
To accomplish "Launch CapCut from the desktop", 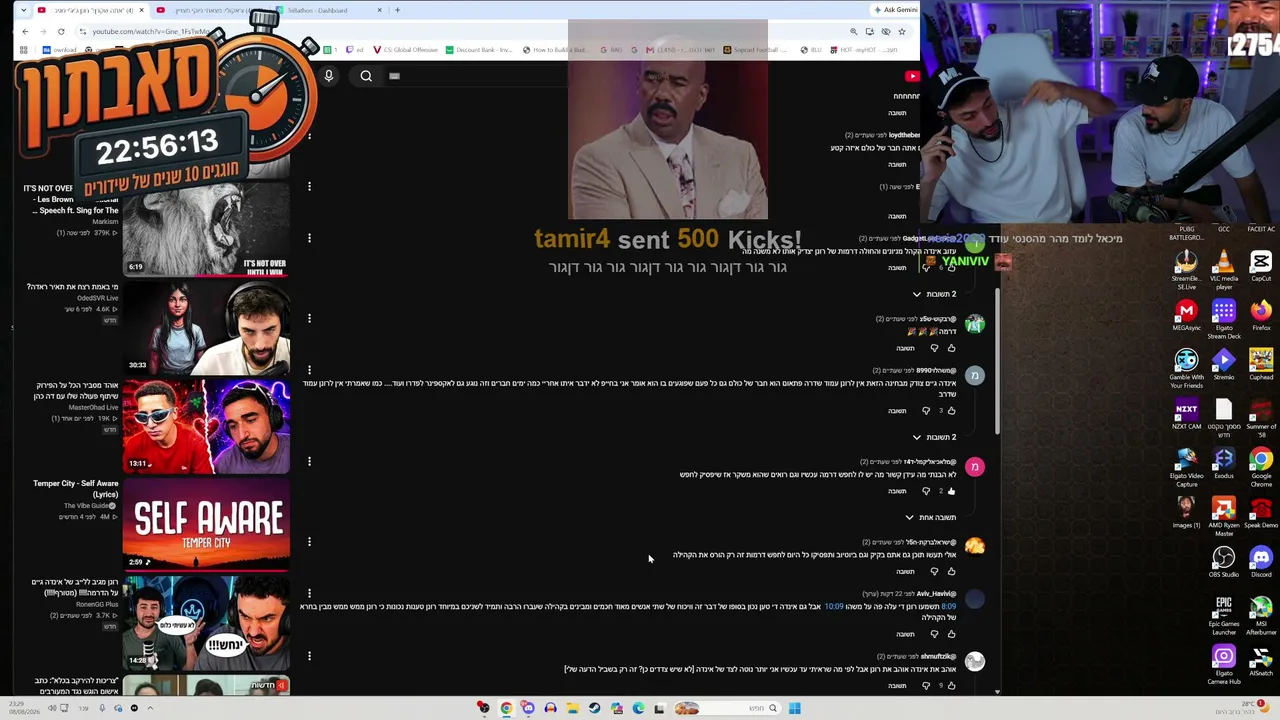I will [x=1261, y=267].
